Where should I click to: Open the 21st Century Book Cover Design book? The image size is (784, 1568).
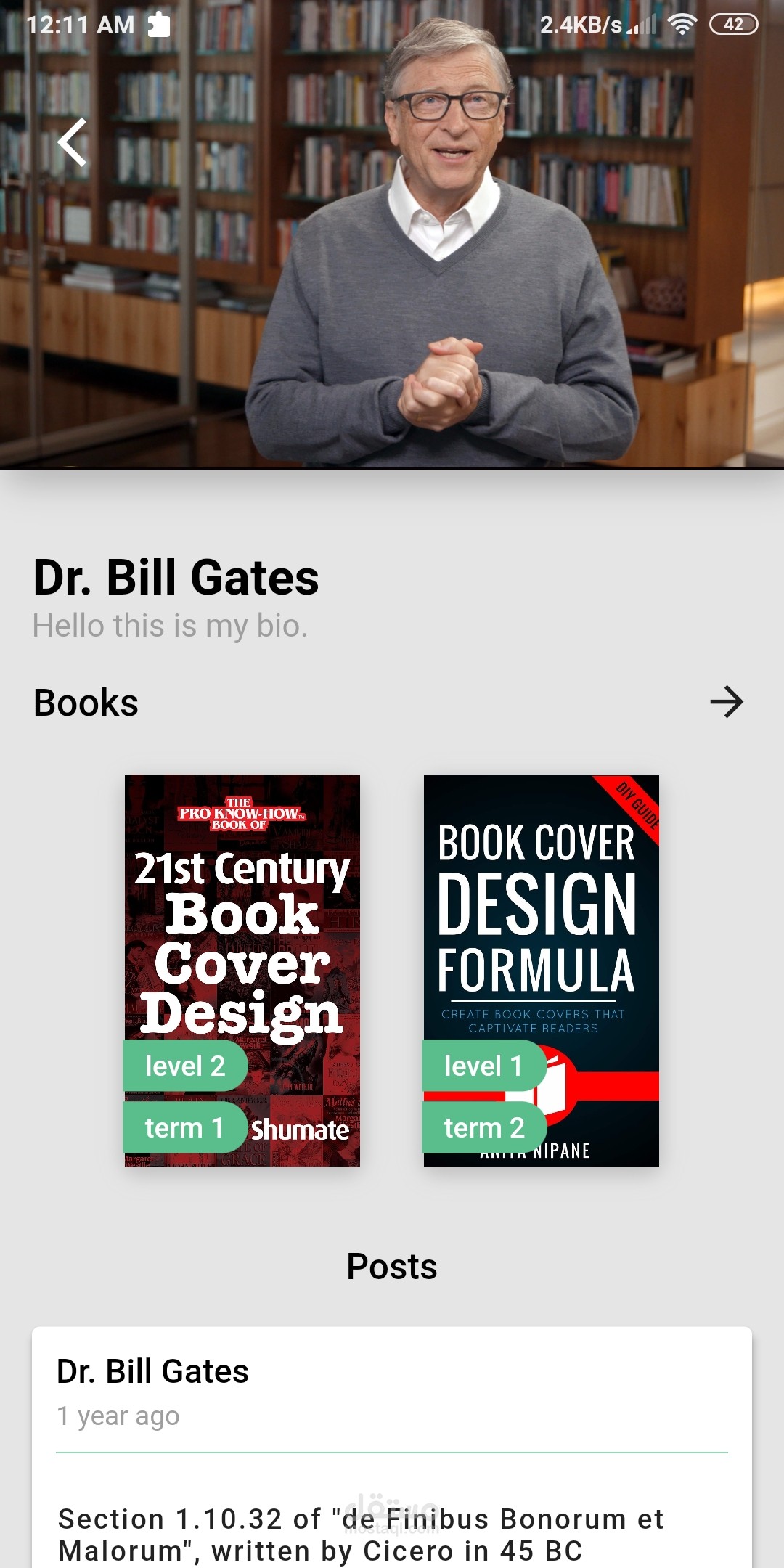[x=242, y=971]
